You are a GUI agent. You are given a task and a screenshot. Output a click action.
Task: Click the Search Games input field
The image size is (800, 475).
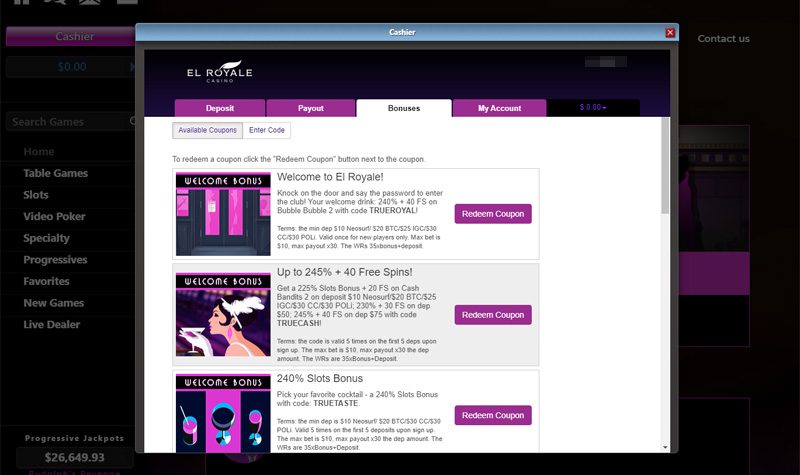click(70, 121)
